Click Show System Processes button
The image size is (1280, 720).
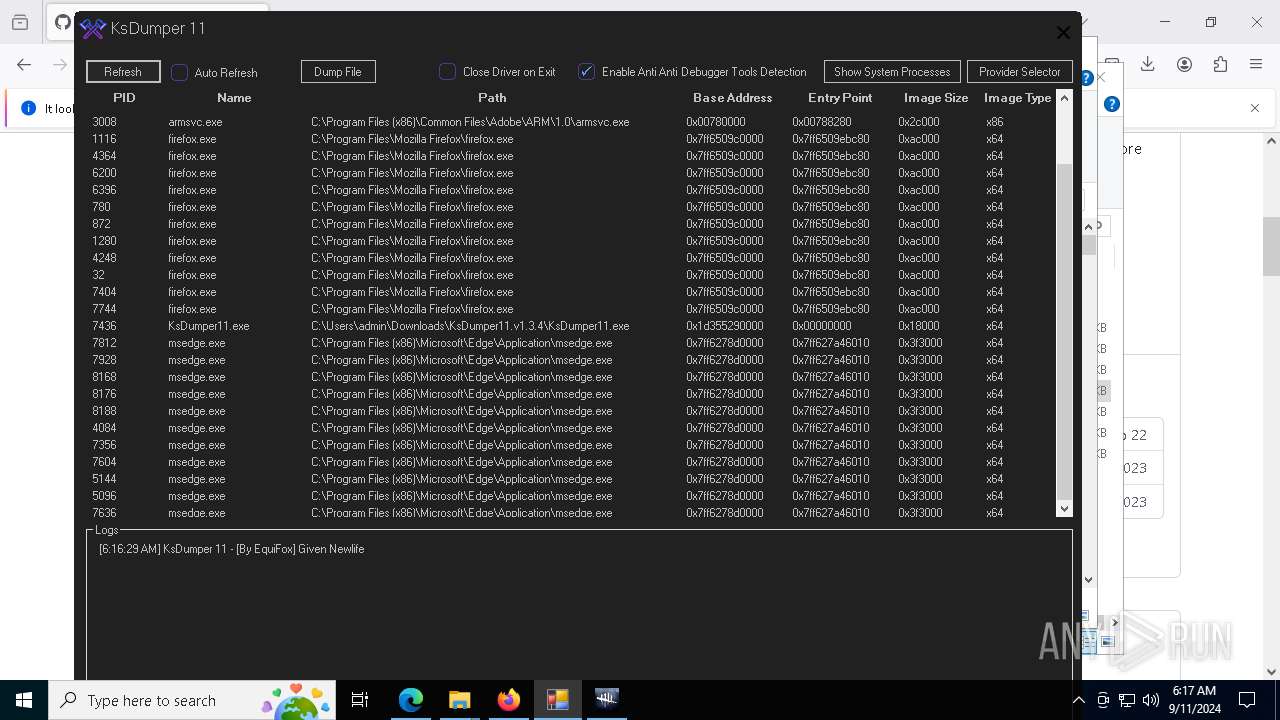[x=892, y=72]
